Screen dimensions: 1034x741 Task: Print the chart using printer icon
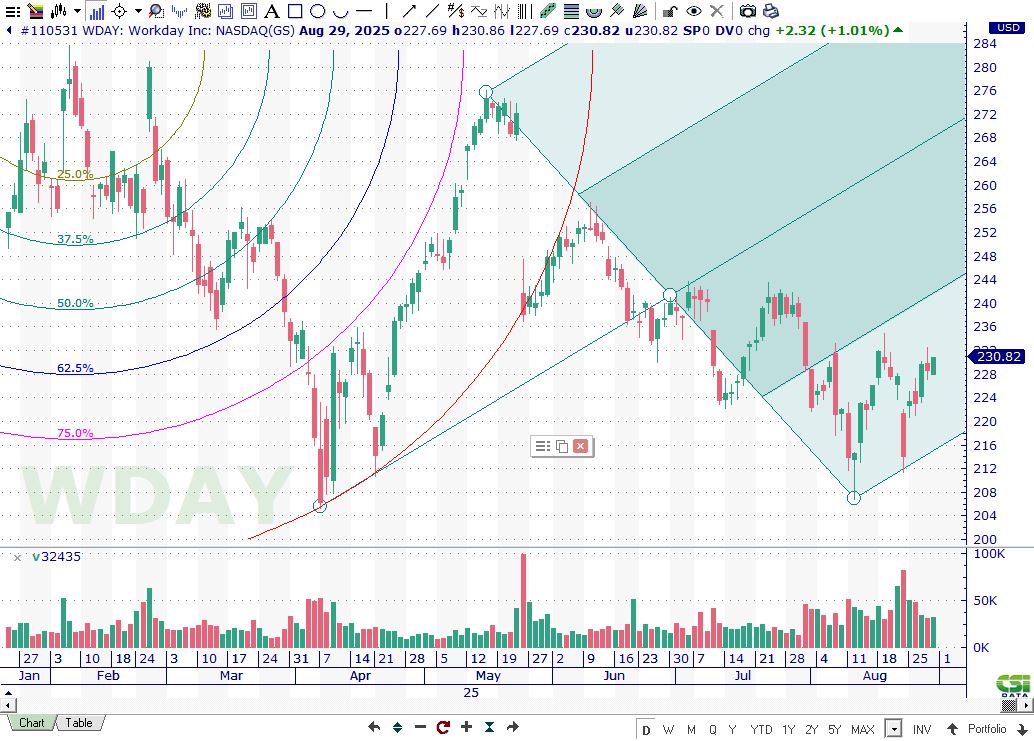coord(770,11)
